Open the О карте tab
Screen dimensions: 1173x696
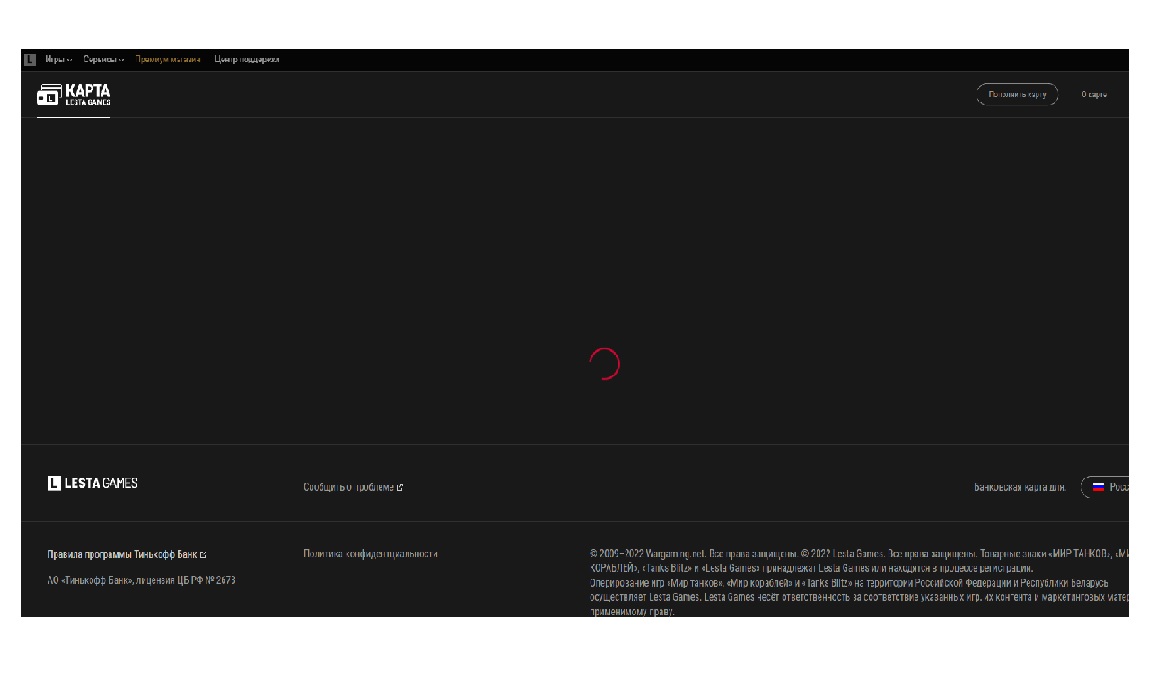(x=1094, y=94)
